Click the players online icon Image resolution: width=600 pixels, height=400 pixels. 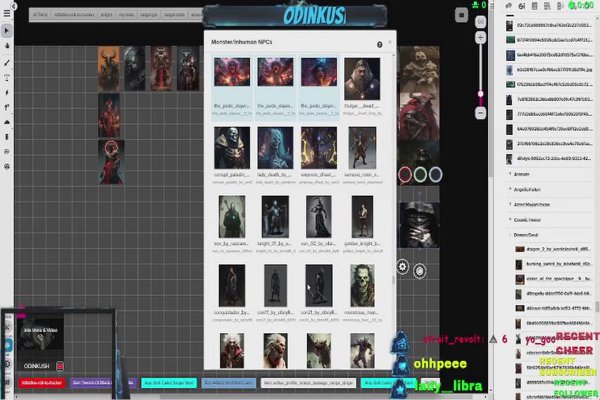tap(476, 5)
